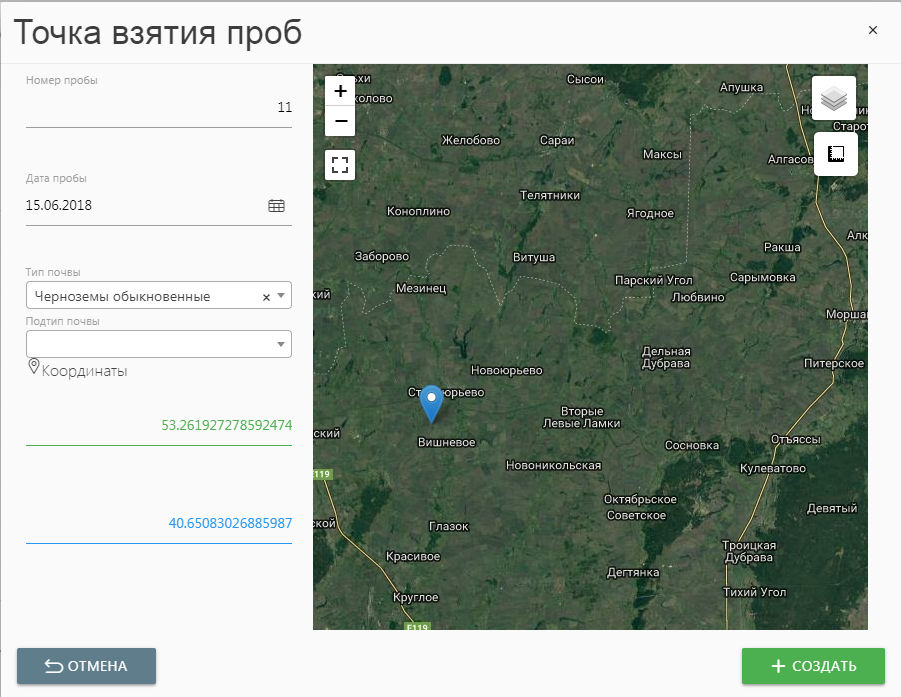This screenshot has height=697, width=901.
Task: Expand the soil type dropdown
Action: point(281,296)
